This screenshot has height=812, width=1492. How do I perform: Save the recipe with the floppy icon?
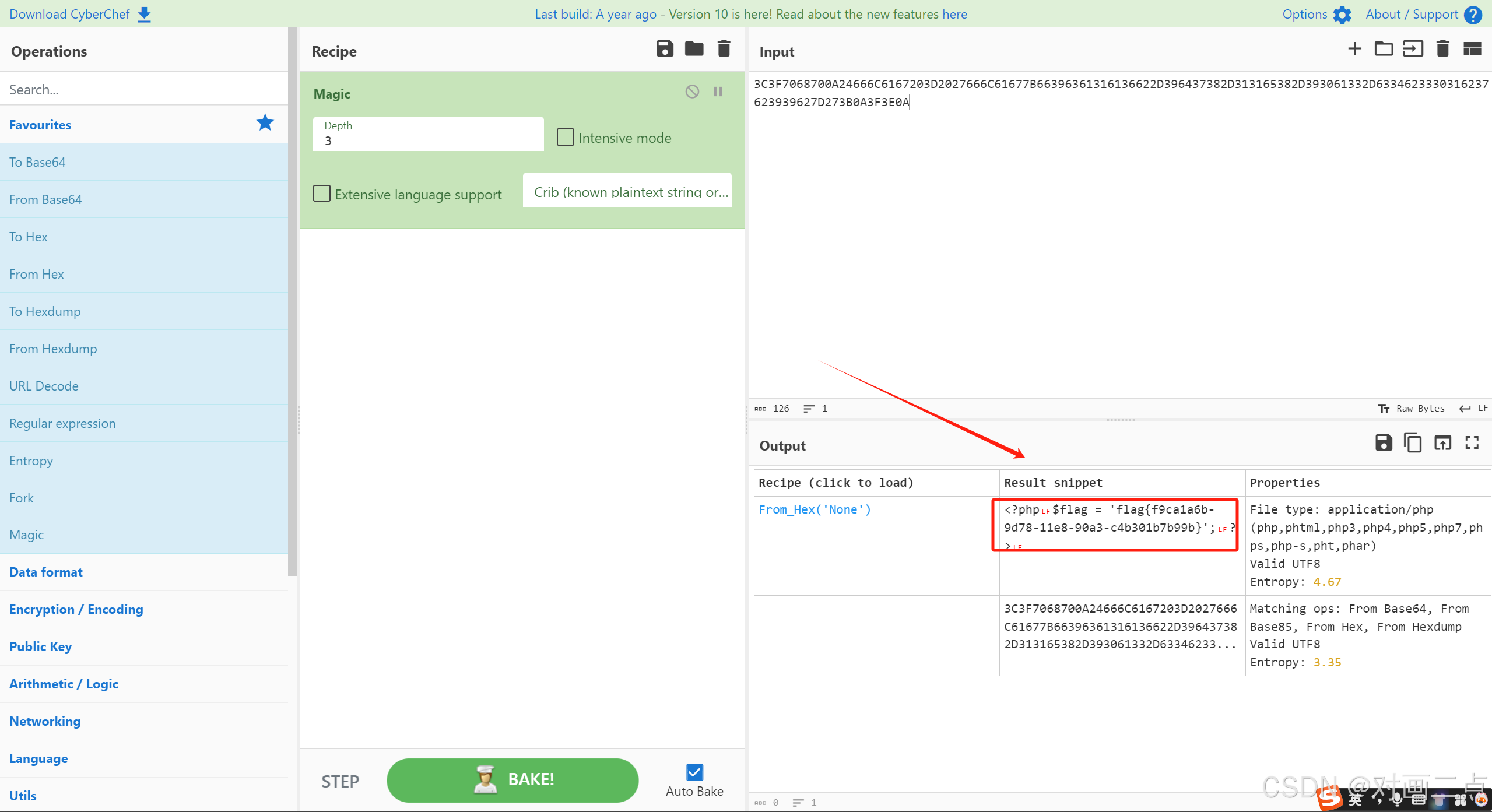pos(665,49)
